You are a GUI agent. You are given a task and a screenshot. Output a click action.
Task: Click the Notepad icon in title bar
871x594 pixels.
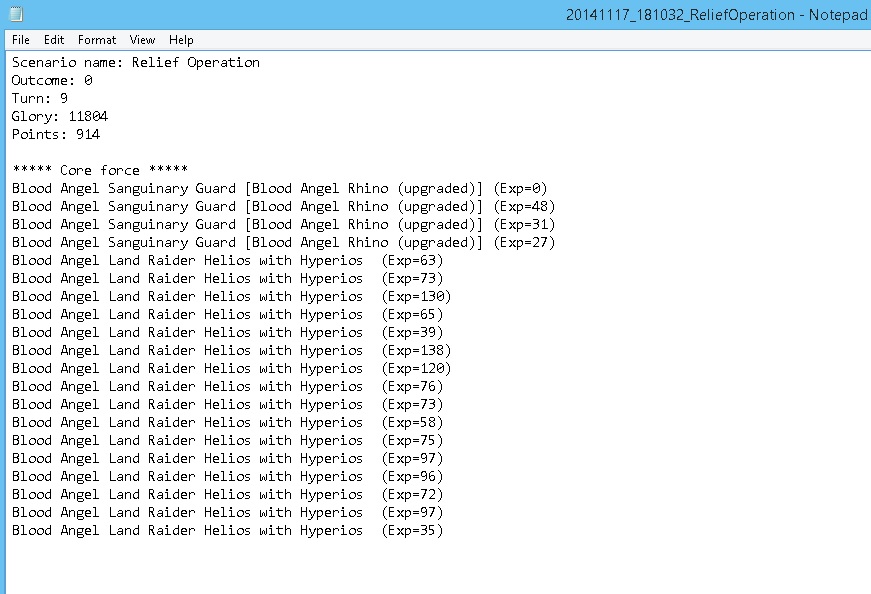16,14
